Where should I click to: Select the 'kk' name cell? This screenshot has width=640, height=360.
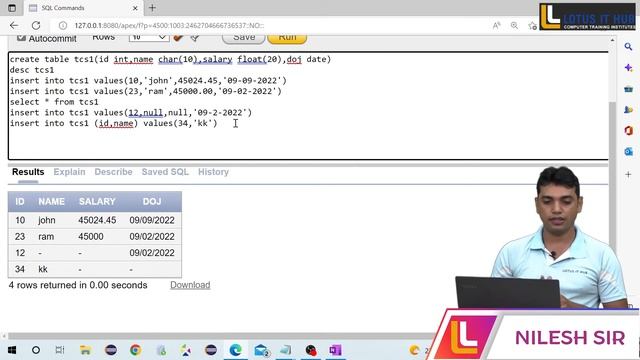pos(43,269)
